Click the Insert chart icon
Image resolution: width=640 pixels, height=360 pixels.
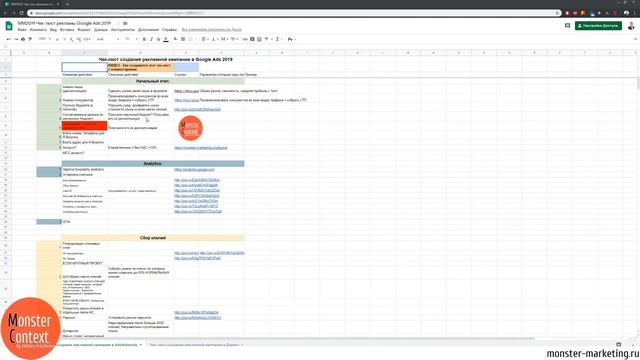[x=259, y=39]
